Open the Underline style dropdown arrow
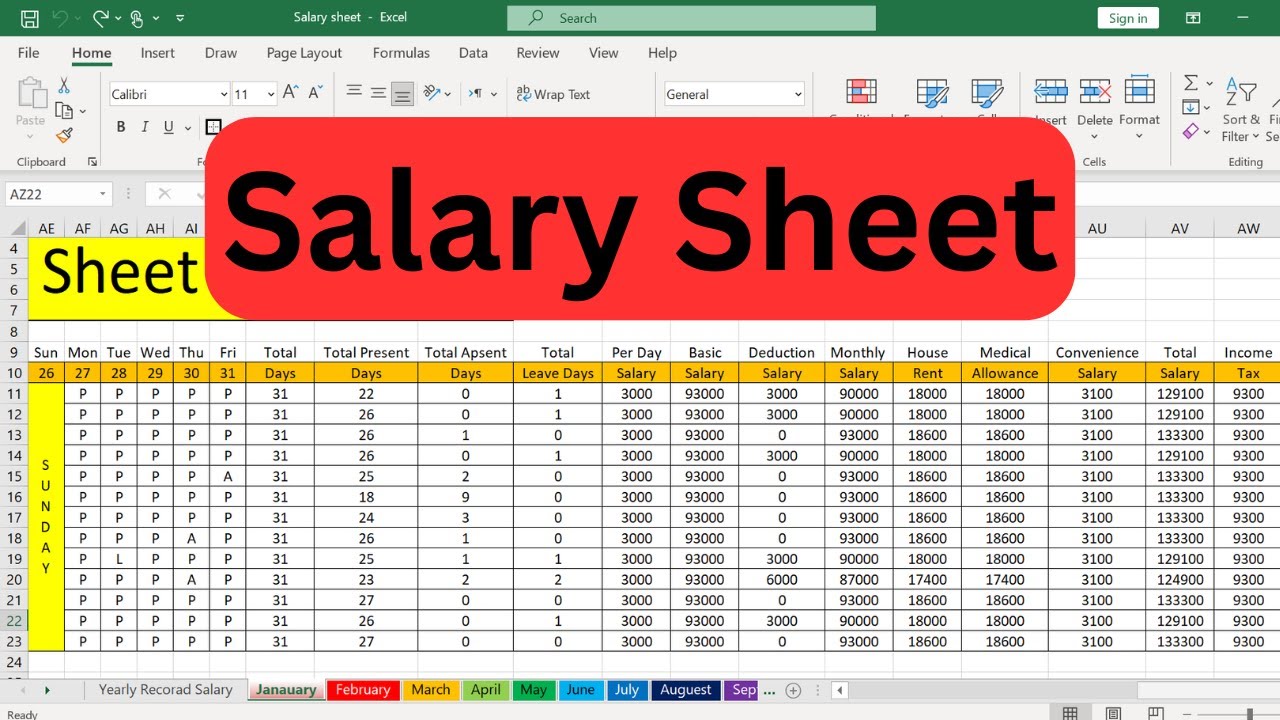 (187, 128)
